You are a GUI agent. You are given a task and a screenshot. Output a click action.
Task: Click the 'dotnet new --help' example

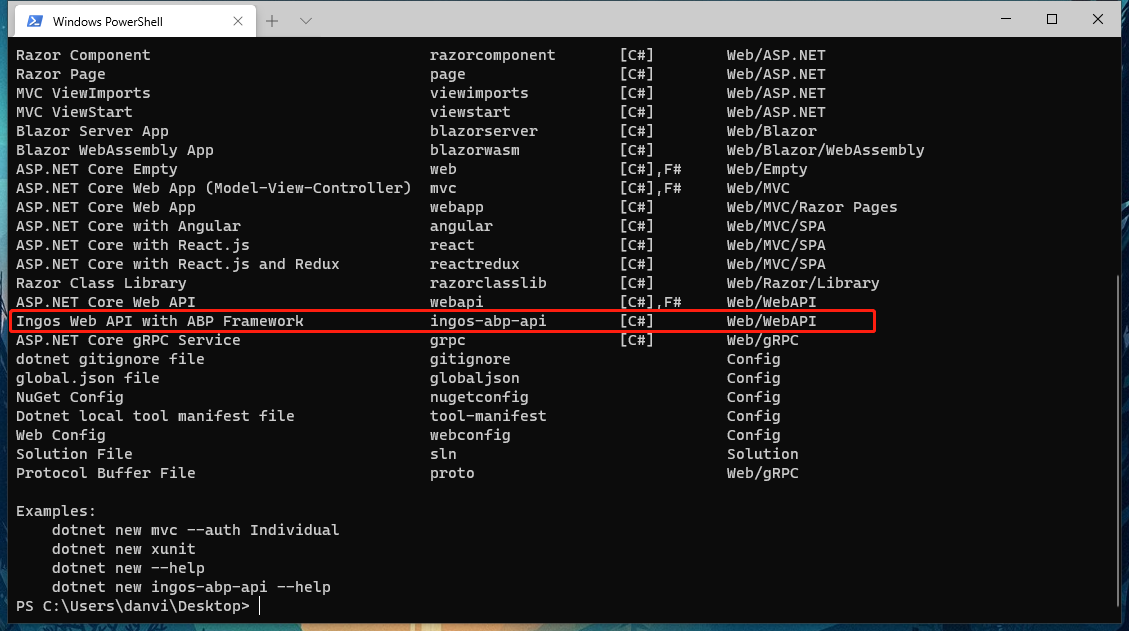[128, 568]
